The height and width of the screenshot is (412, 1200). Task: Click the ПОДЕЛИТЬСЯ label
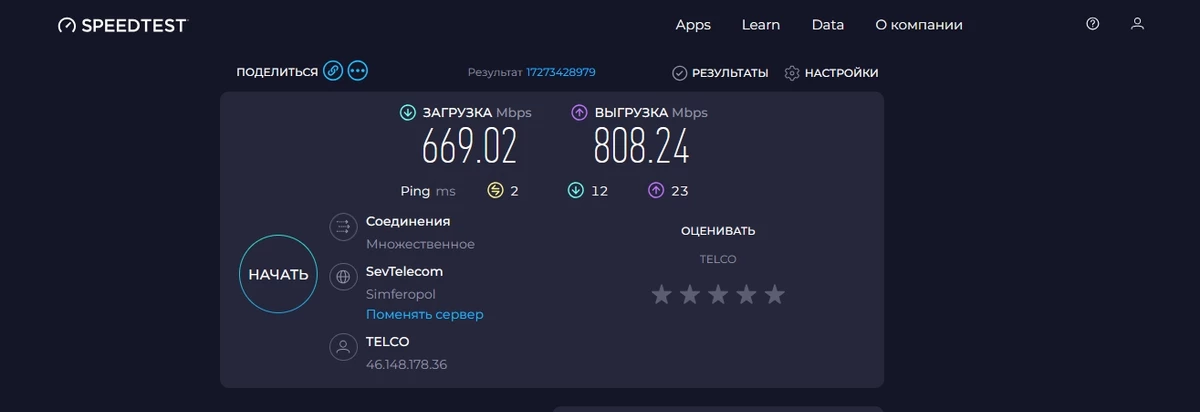click(x=277, y=72)
